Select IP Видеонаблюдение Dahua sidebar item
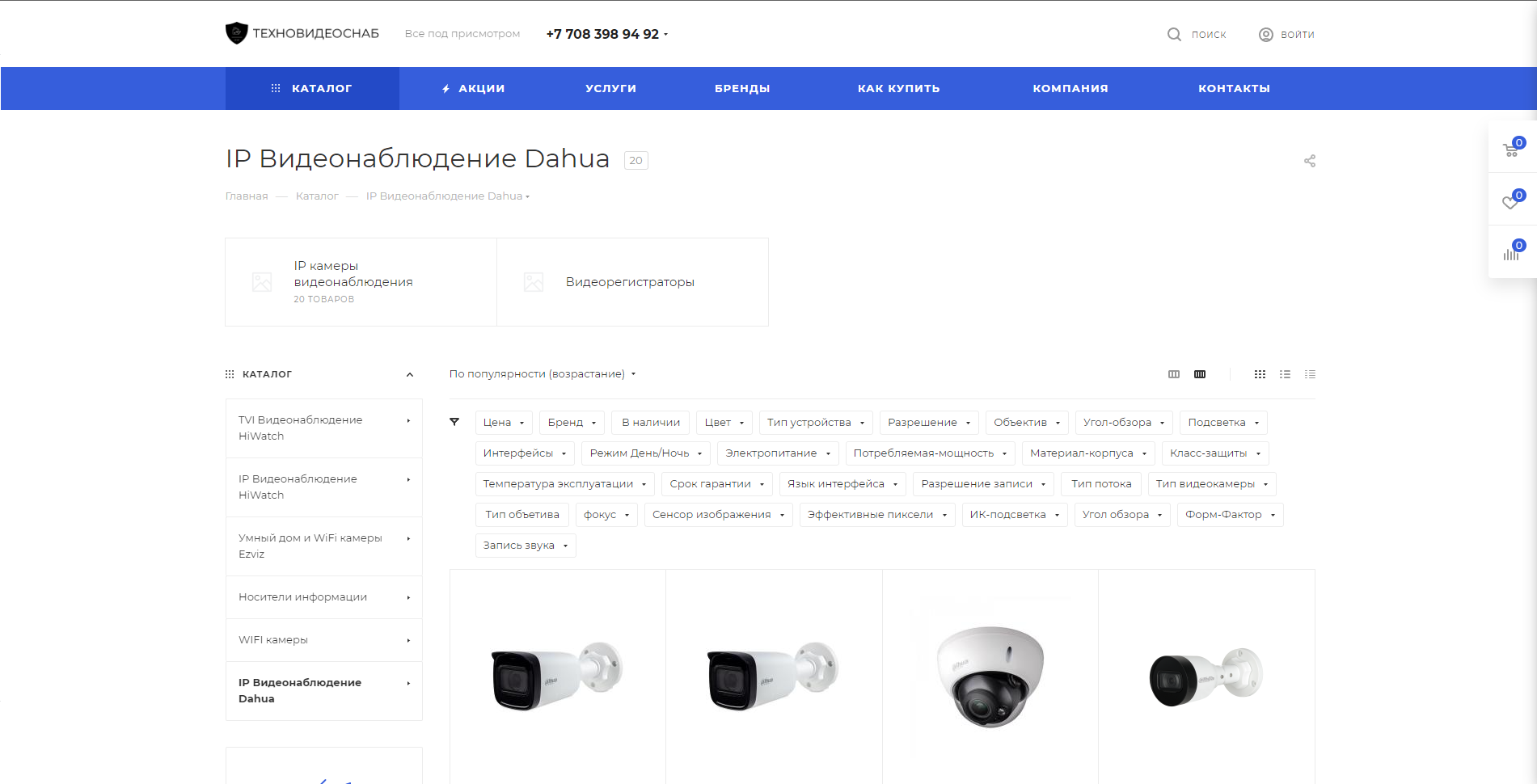Image resolution: width=1537 pixels, height=784 pixels. coord(324,691)
